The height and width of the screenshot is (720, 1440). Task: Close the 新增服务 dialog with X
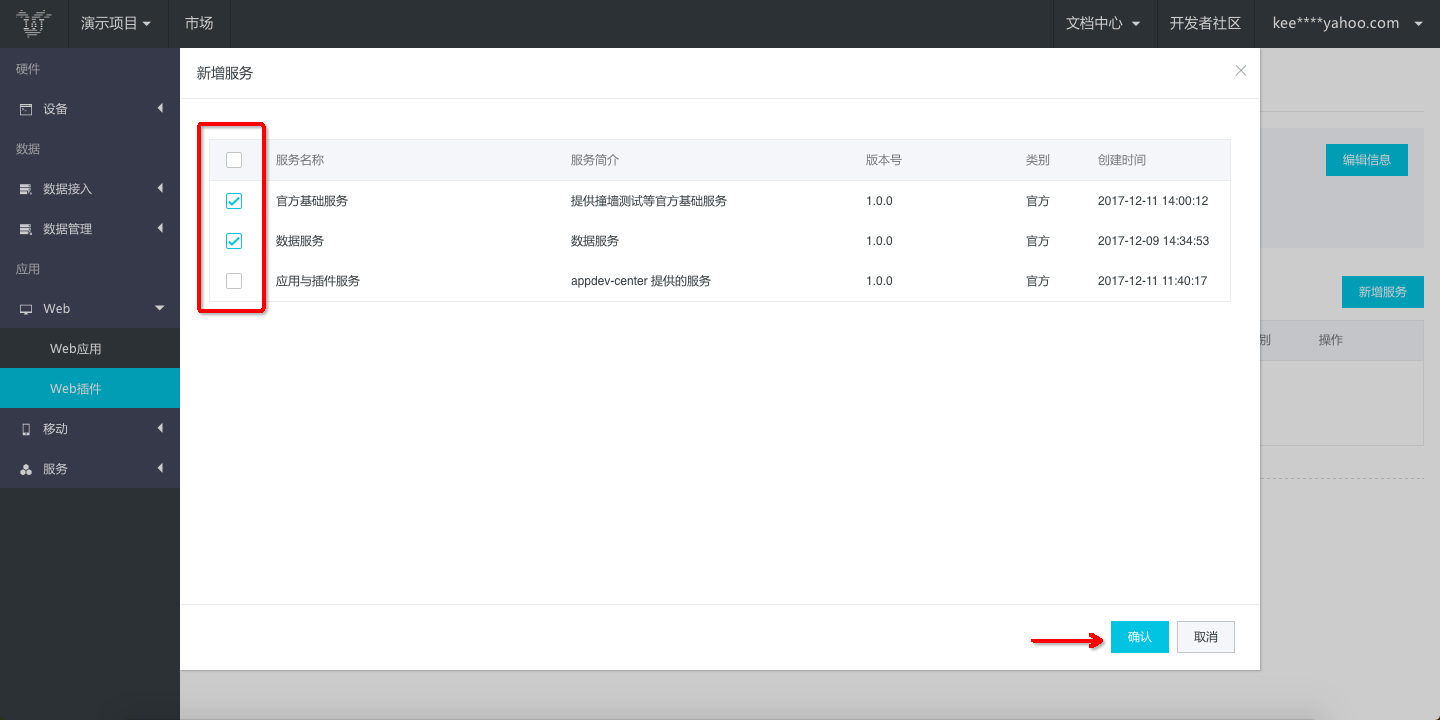tap(1241, 71)
